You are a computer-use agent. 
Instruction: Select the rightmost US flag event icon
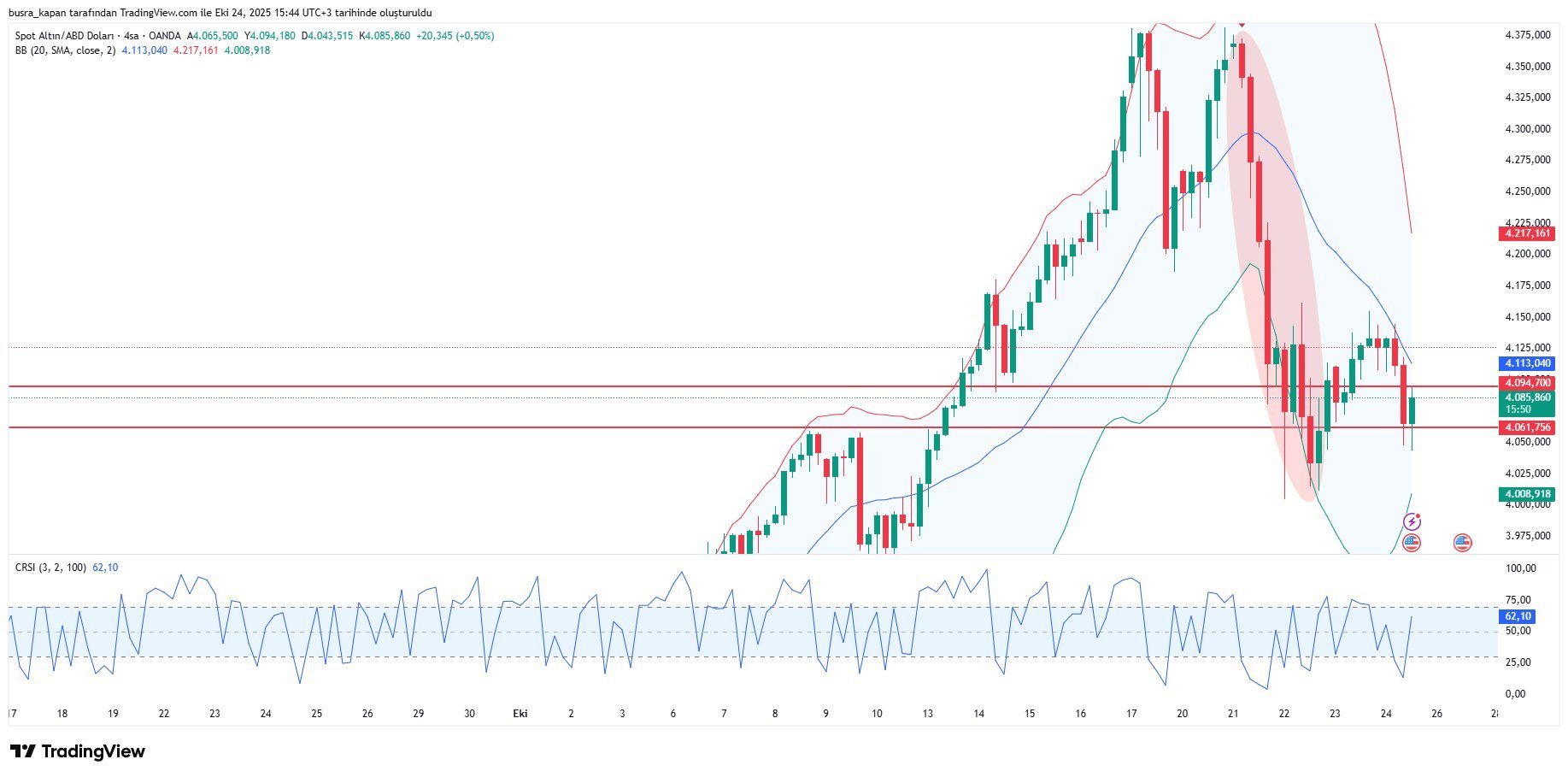click(1463, 542)
